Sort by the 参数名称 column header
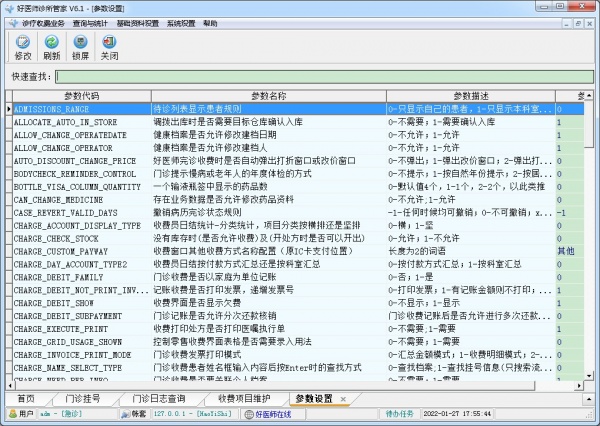This screenshot has height=426, width=600. (x=267, y=96)
